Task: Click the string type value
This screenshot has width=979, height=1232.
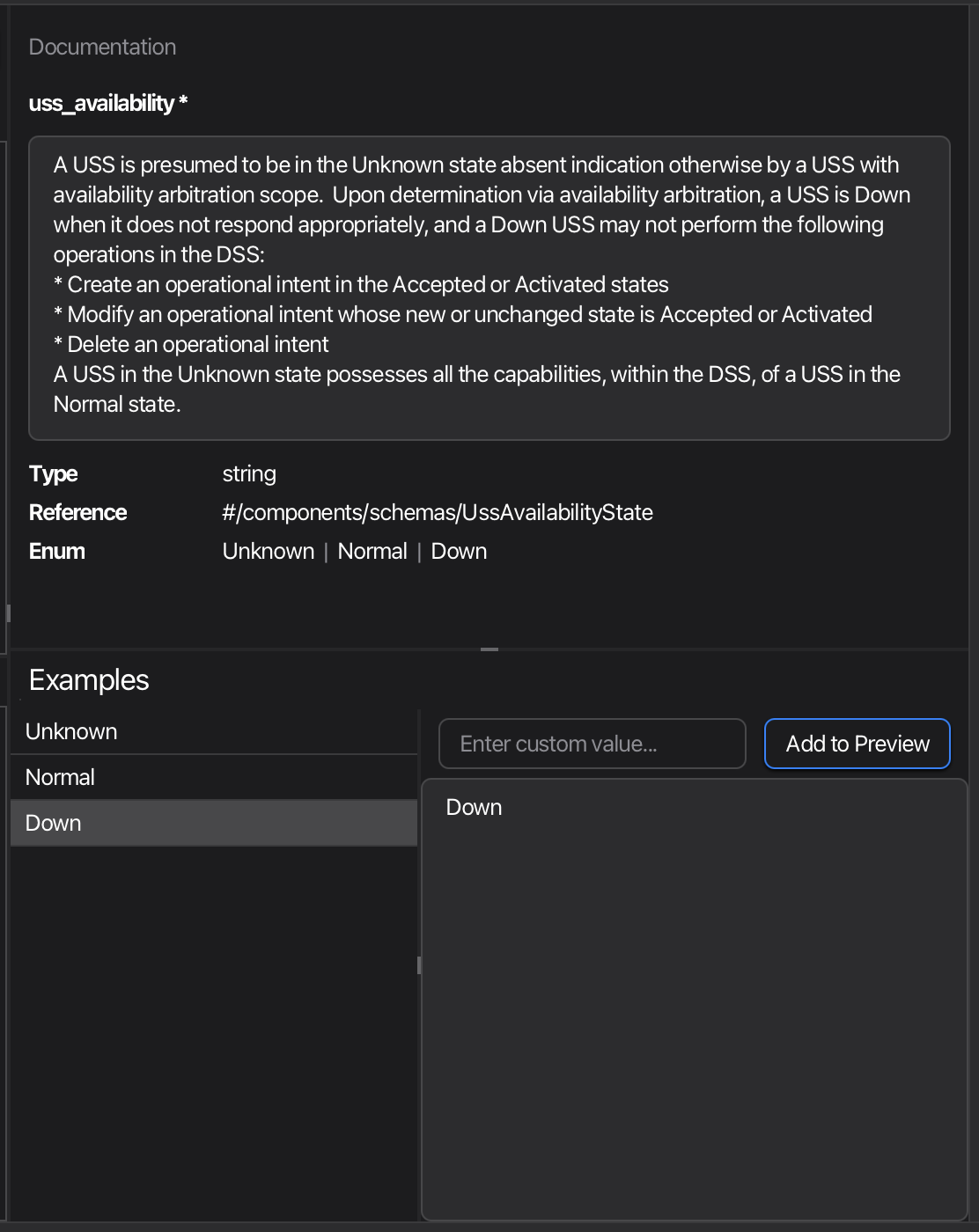Action: pyautogui.click(x=249, y=473)
